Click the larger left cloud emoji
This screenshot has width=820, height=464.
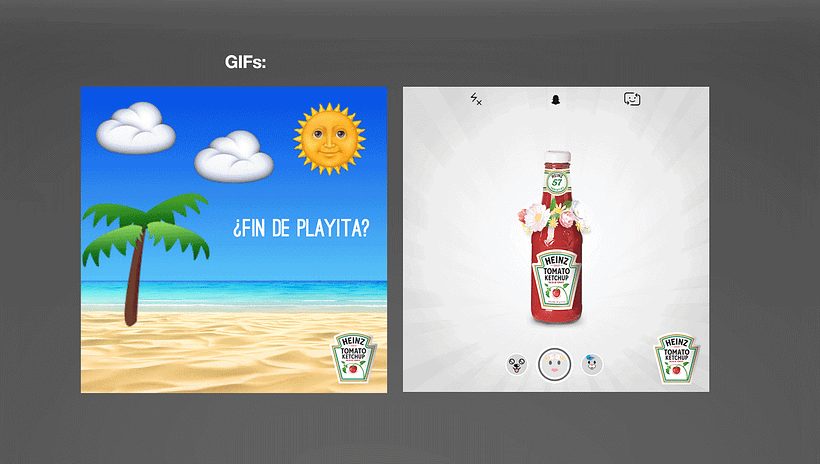click(x=136, y=128)
